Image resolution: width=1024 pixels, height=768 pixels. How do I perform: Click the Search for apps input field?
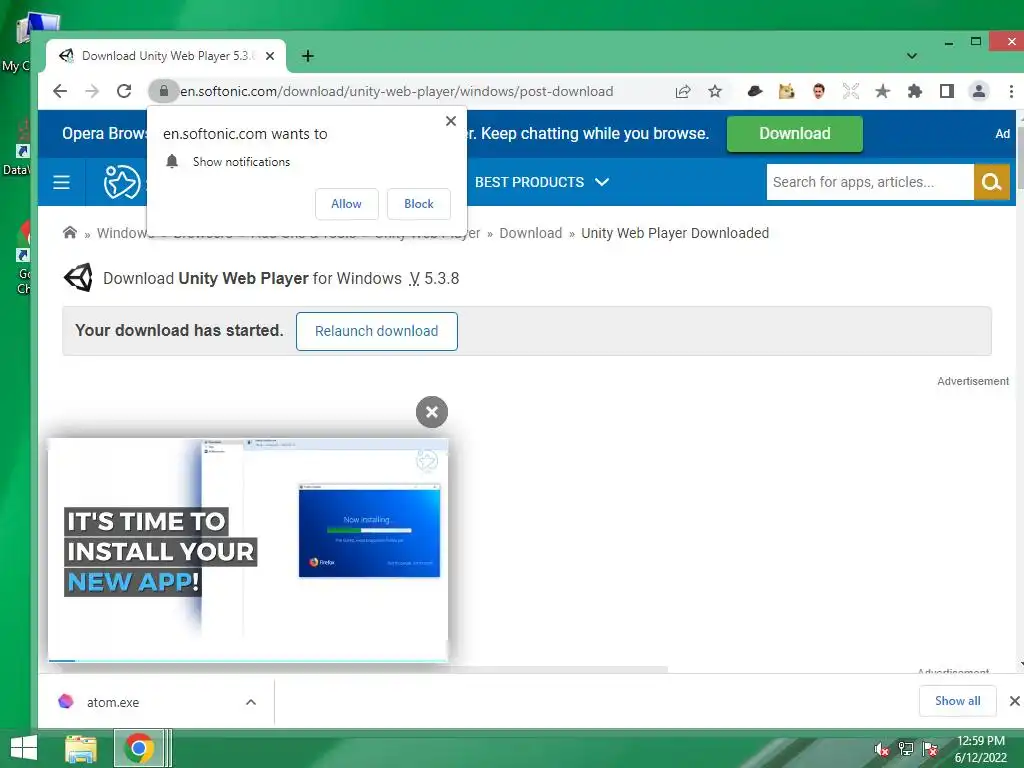pos(870,182)
